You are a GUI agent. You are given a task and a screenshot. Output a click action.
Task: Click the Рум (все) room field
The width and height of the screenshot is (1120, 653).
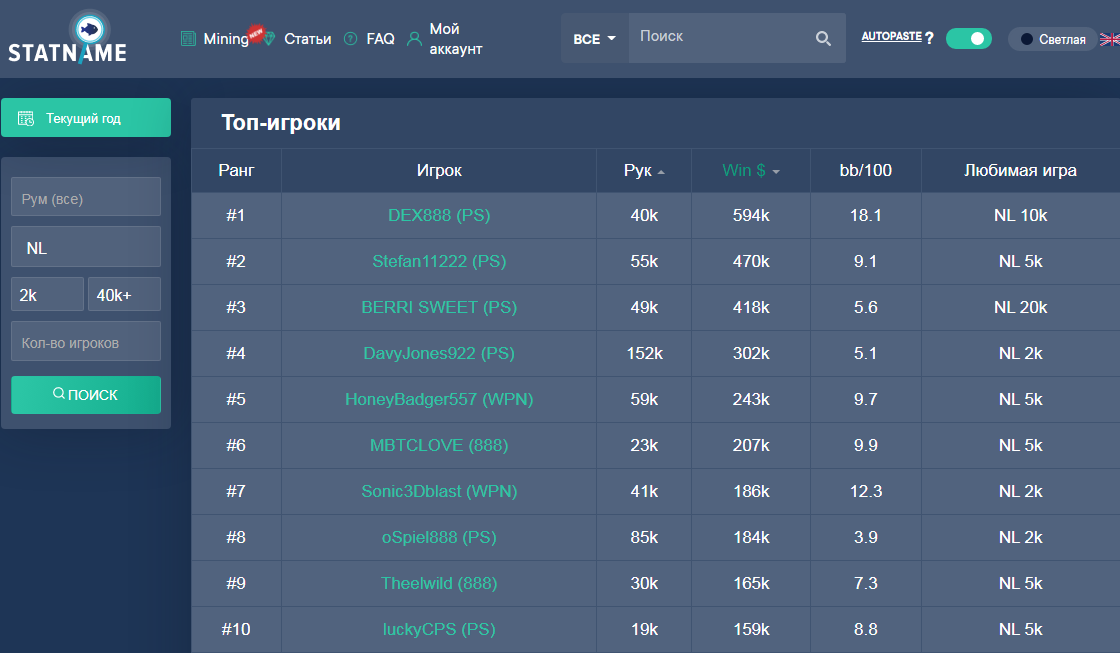point(86,199)
